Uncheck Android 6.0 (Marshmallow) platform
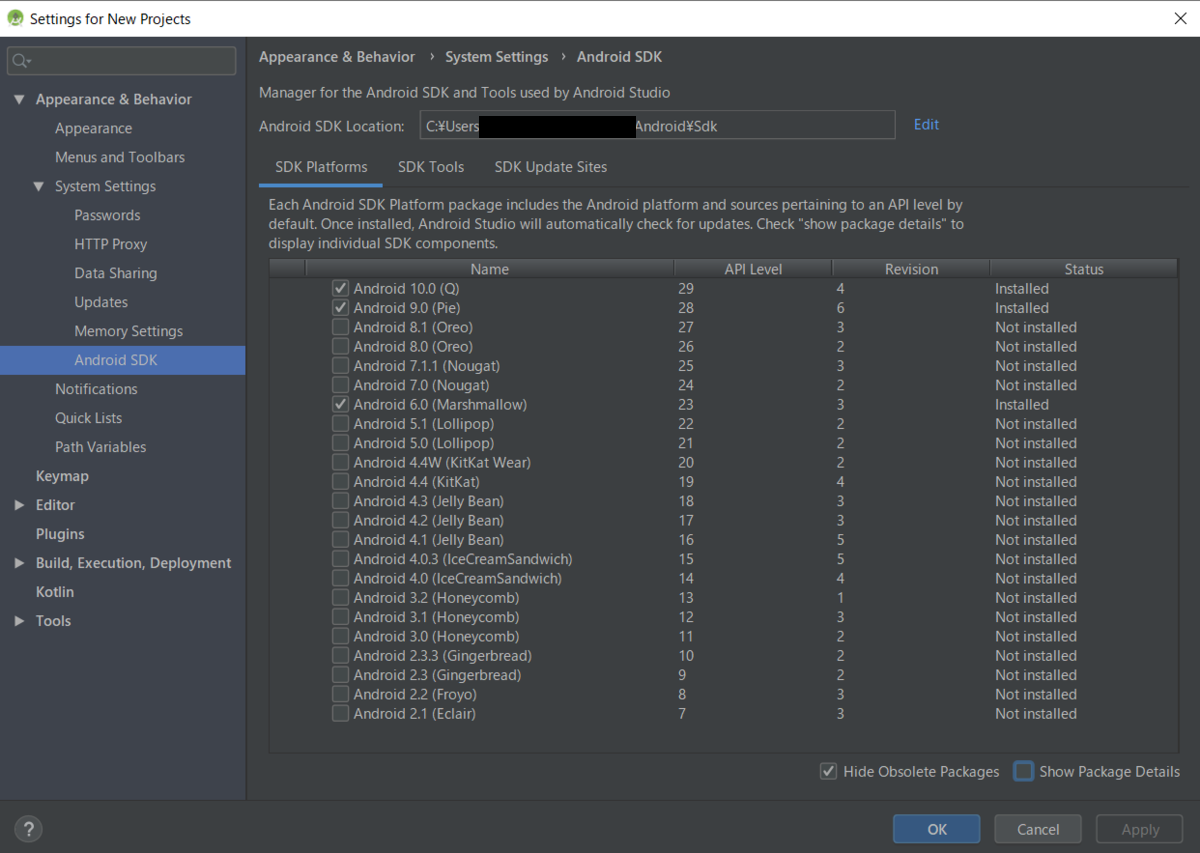Screen dimensions: 1200x853 (x=341, y=405)
